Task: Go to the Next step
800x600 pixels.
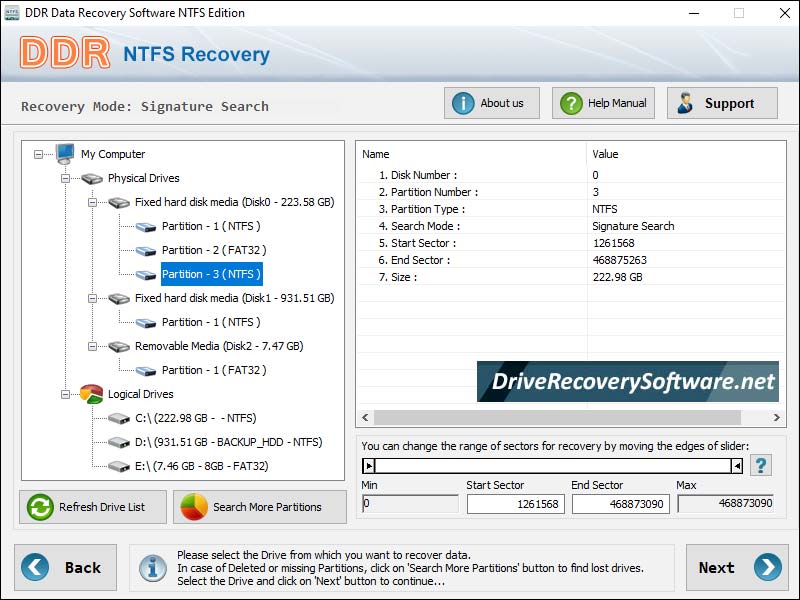Action: coord(737,567)
